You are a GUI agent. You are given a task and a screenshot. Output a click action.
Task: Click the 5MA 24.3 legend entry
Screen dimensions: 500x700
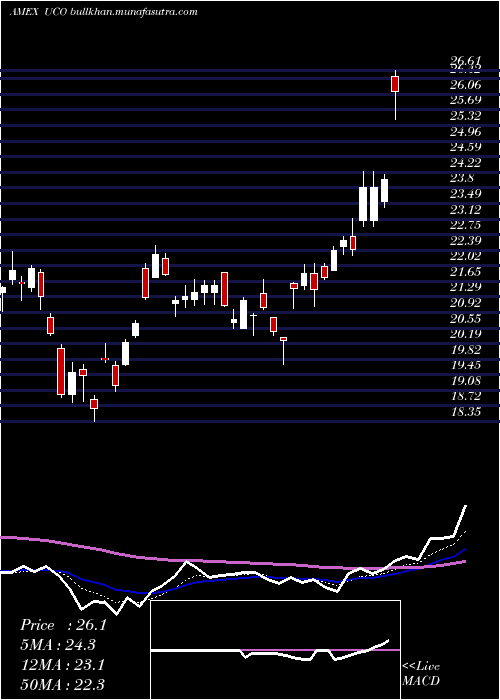pyautogui.click(x=58, y=645)
